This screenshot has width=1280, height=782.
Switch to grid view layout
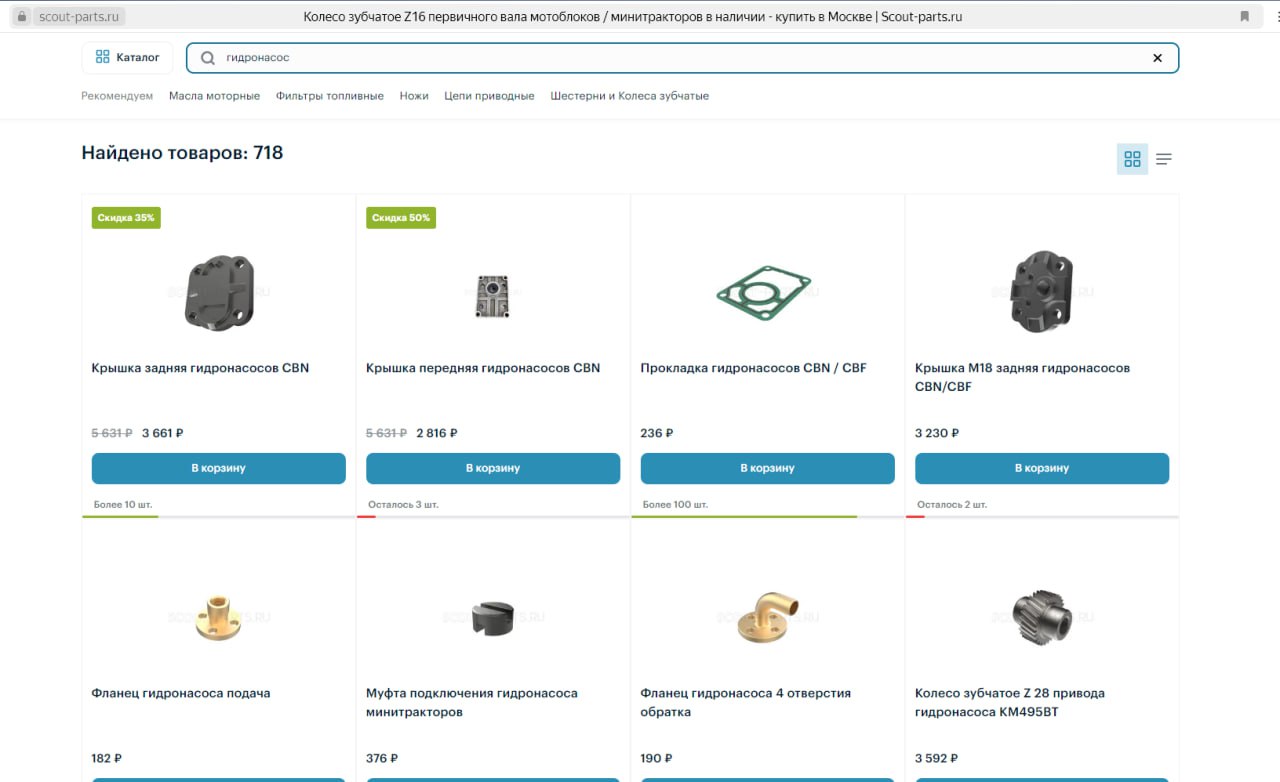[x=1132, y=159]
